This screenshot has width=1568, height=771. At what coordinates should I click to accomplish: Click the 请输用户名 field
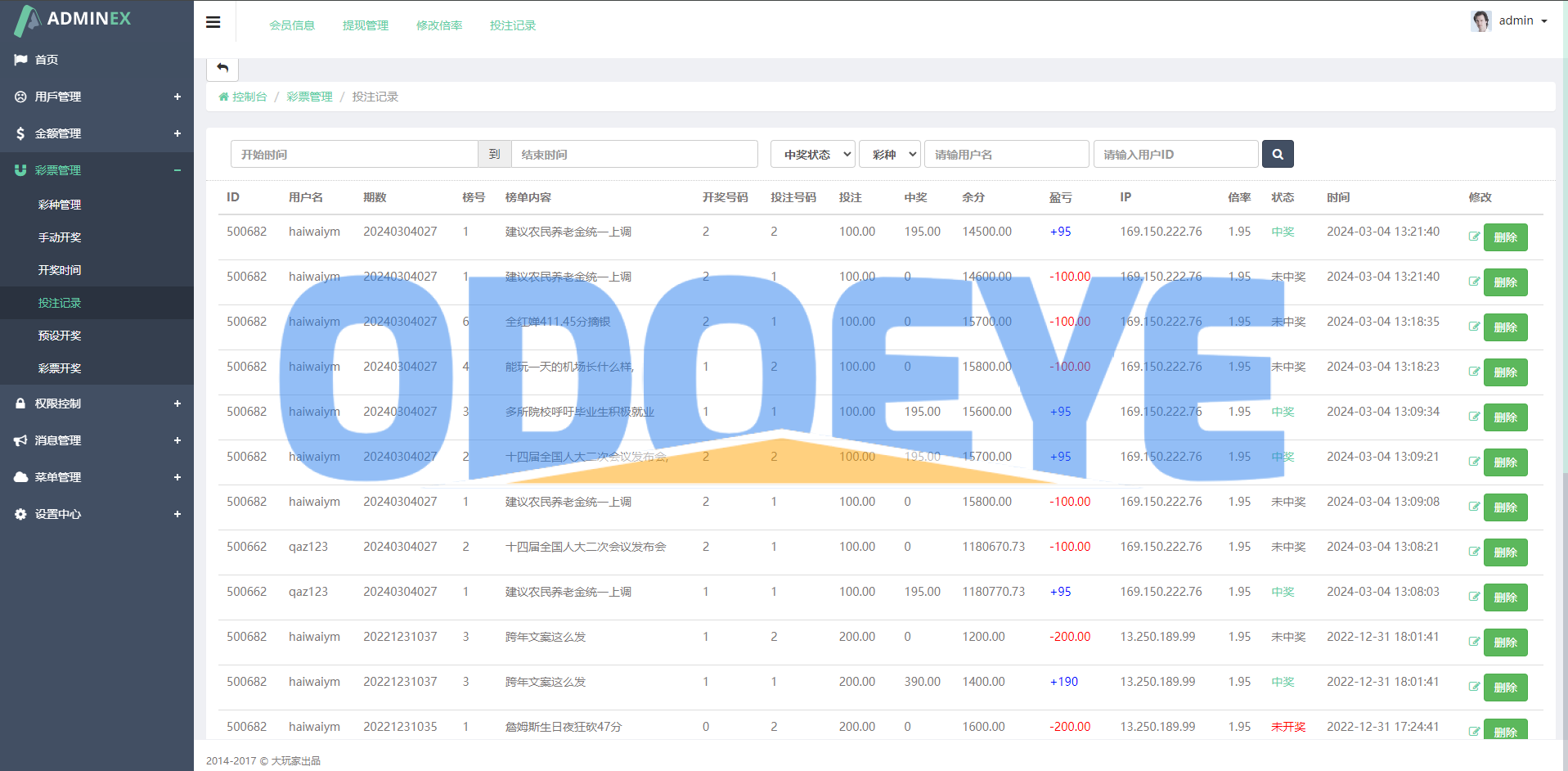[1007, 154]
